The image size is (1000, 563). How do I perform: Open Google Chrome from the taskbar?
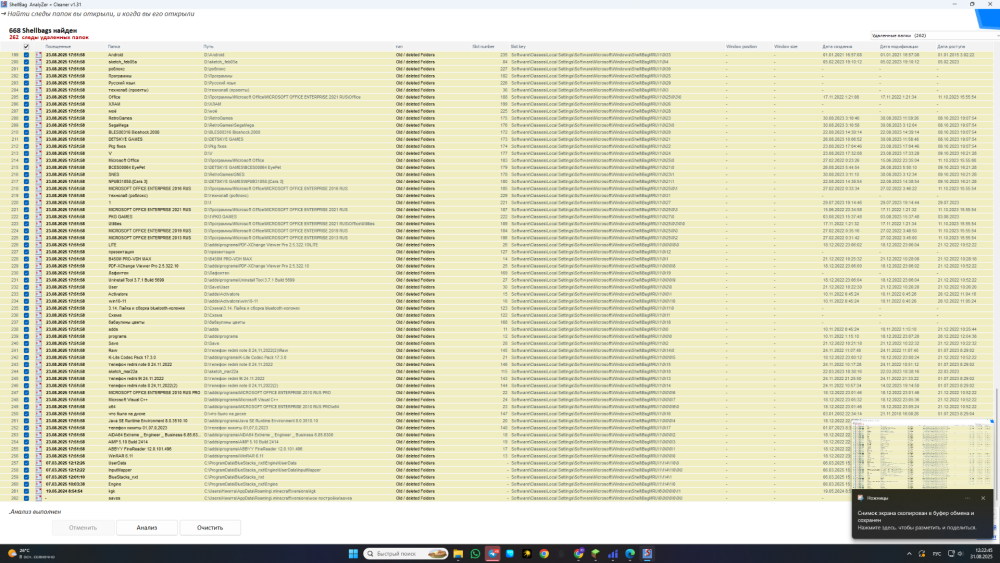click(544, 553)
